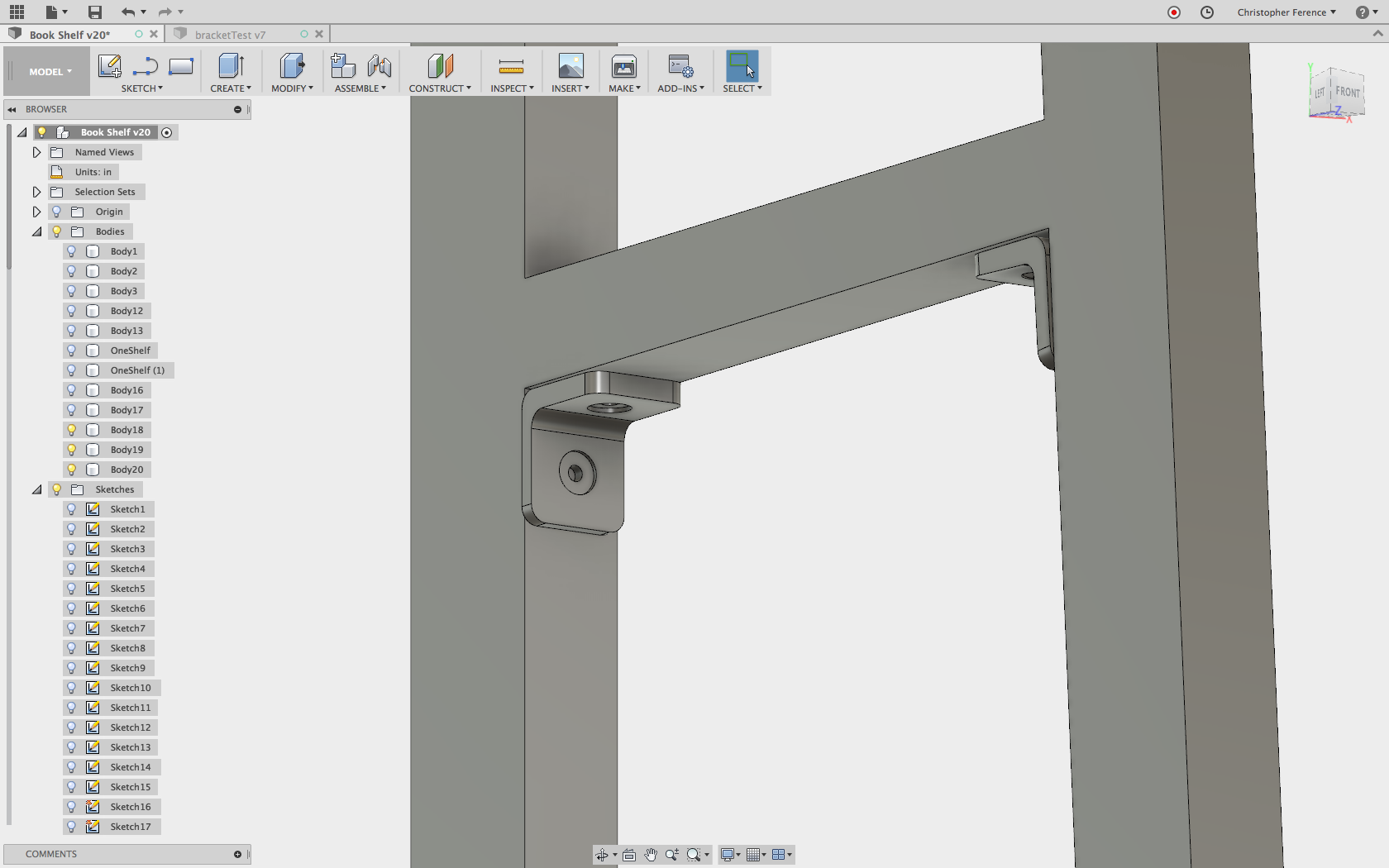Click the Zoom navigation icon
This screenshot has height=868, width=1389.
coord(672,855)
